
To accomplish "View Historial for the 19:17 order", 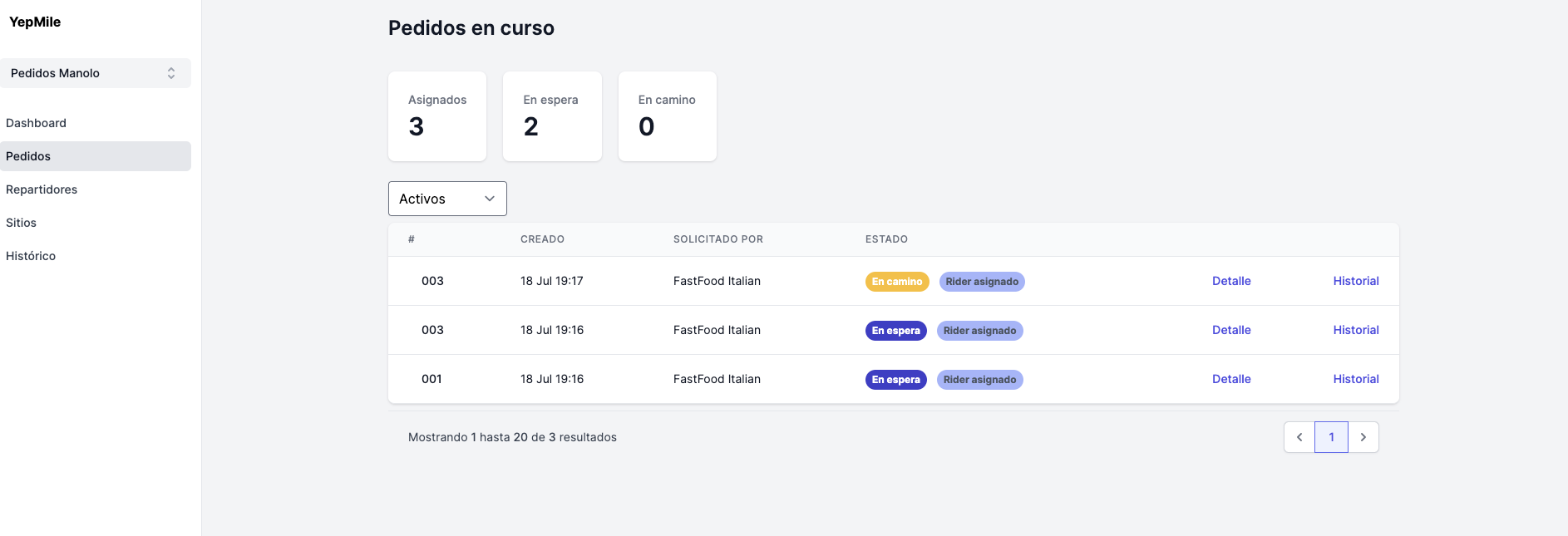I will pyautogui.click(x=1355, y=281).
